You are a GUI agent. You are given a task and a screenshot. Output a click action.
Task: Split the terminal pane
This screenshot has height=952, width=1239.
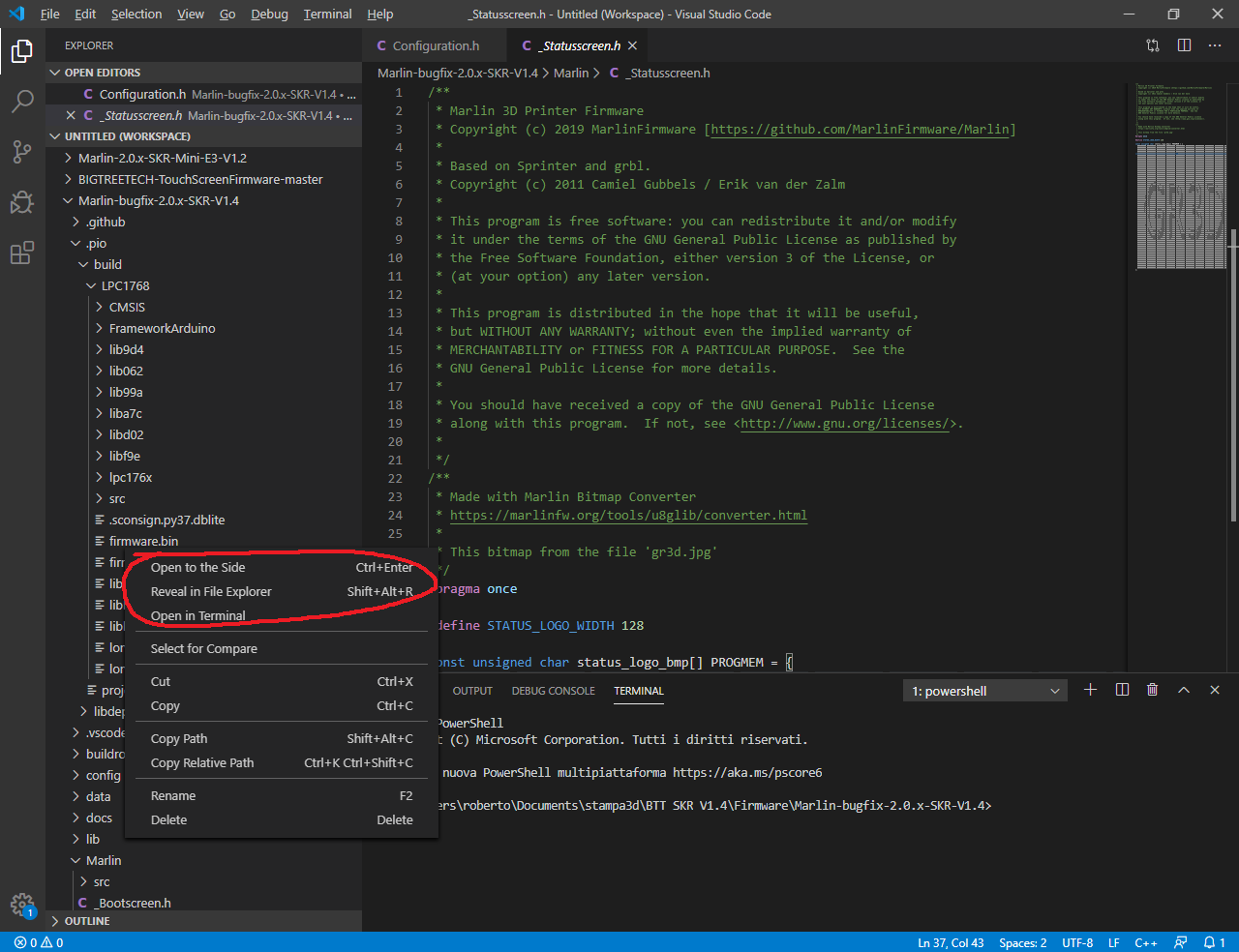click(x=1122, y=690)
